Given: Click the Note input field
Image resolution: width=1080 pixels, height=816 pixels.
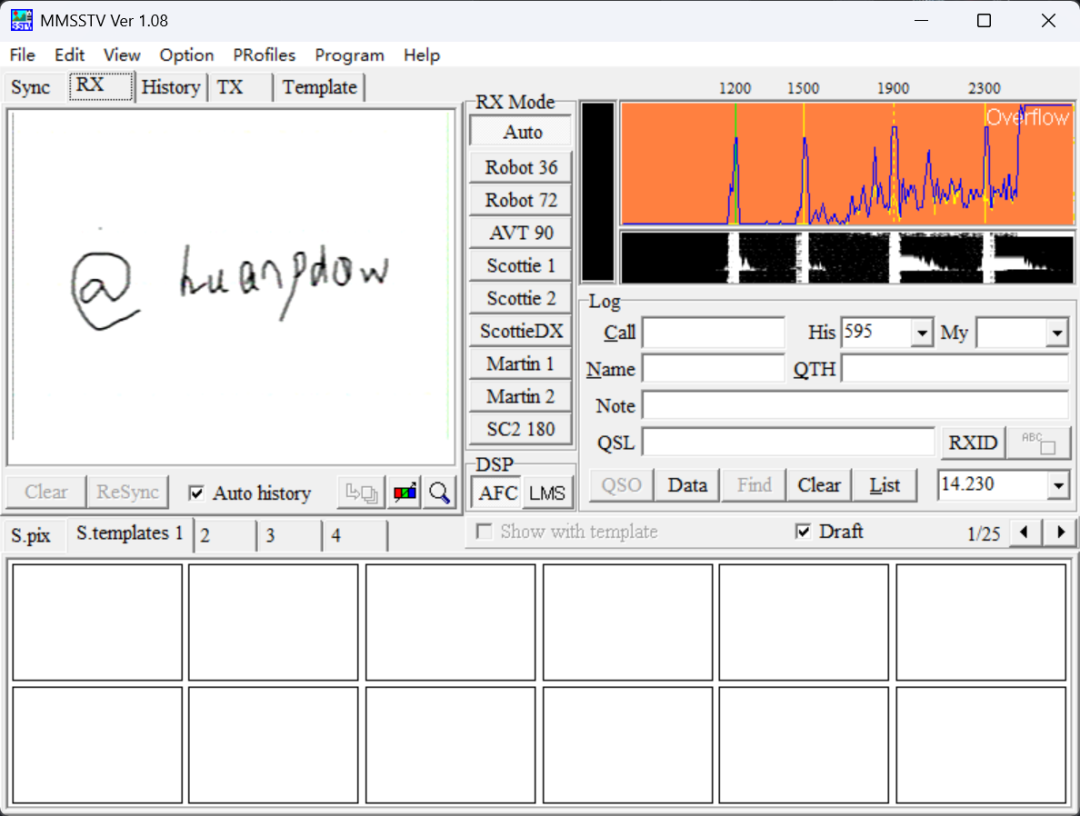Looking at the screenshot, I should pyautogui.click(x=855, y=406).
